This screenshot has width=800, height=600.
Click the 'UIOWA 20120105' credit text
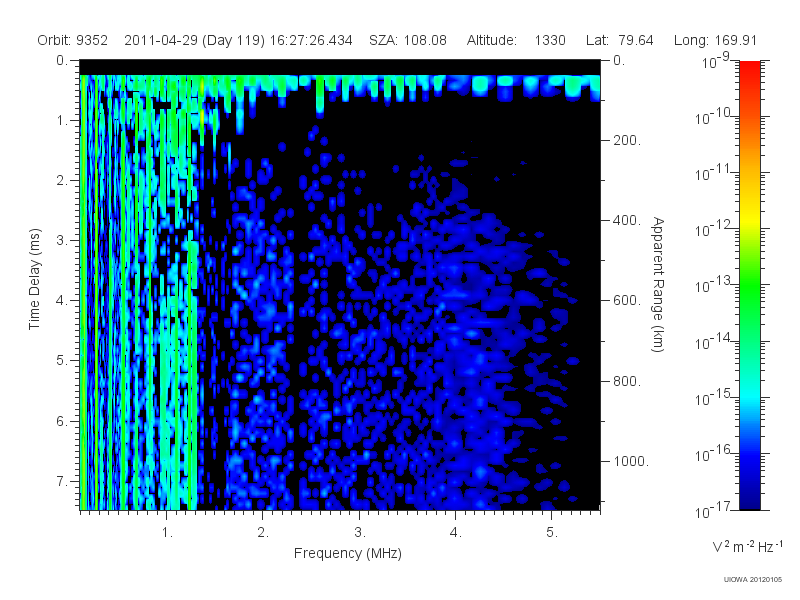click(x=753, y=579)
